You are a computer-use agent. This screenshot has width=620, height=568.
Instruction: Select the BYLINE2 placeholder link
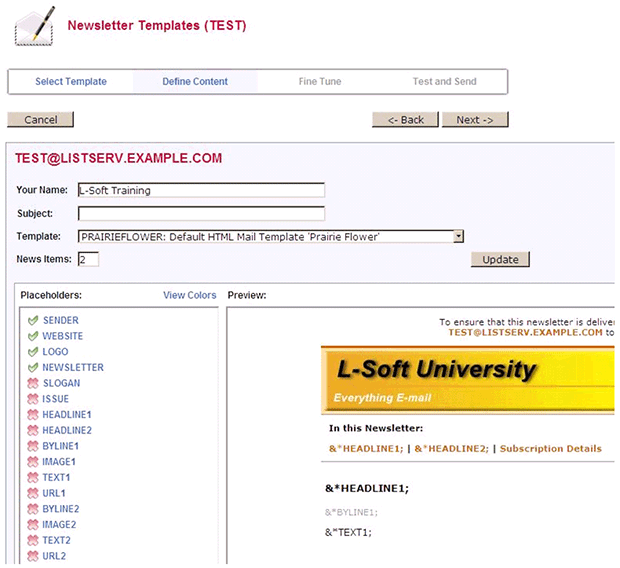pos(61,509)
